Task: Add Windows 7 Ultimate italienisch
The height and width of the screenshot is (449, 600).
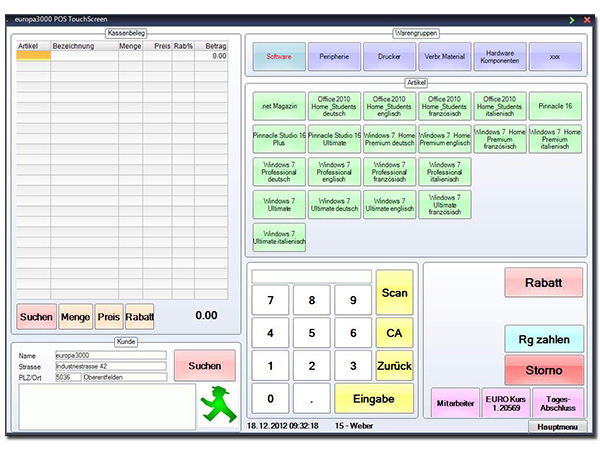Action: pyautogui.click(x=279, y=237)
